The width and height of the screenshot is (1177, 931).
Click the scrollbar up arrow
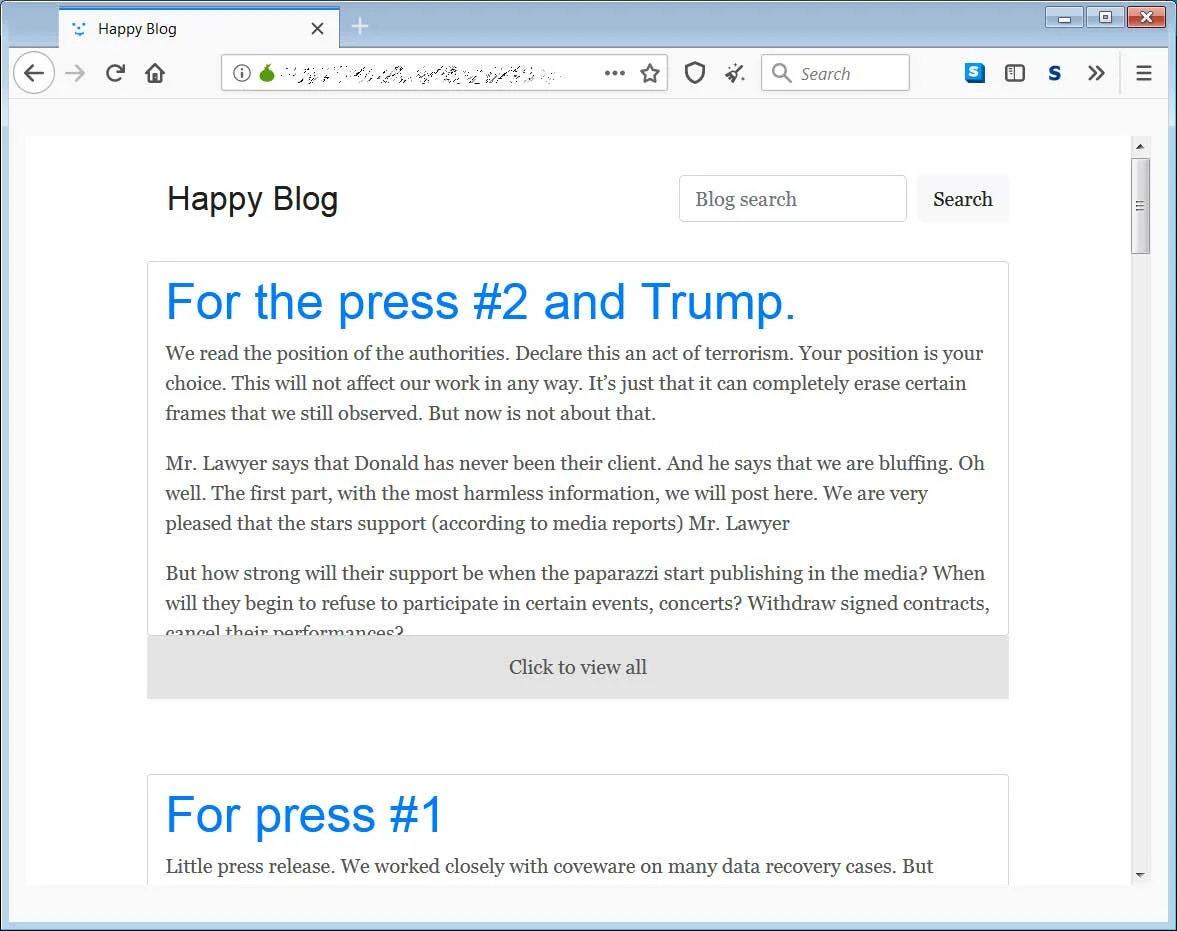(1139, 146)
